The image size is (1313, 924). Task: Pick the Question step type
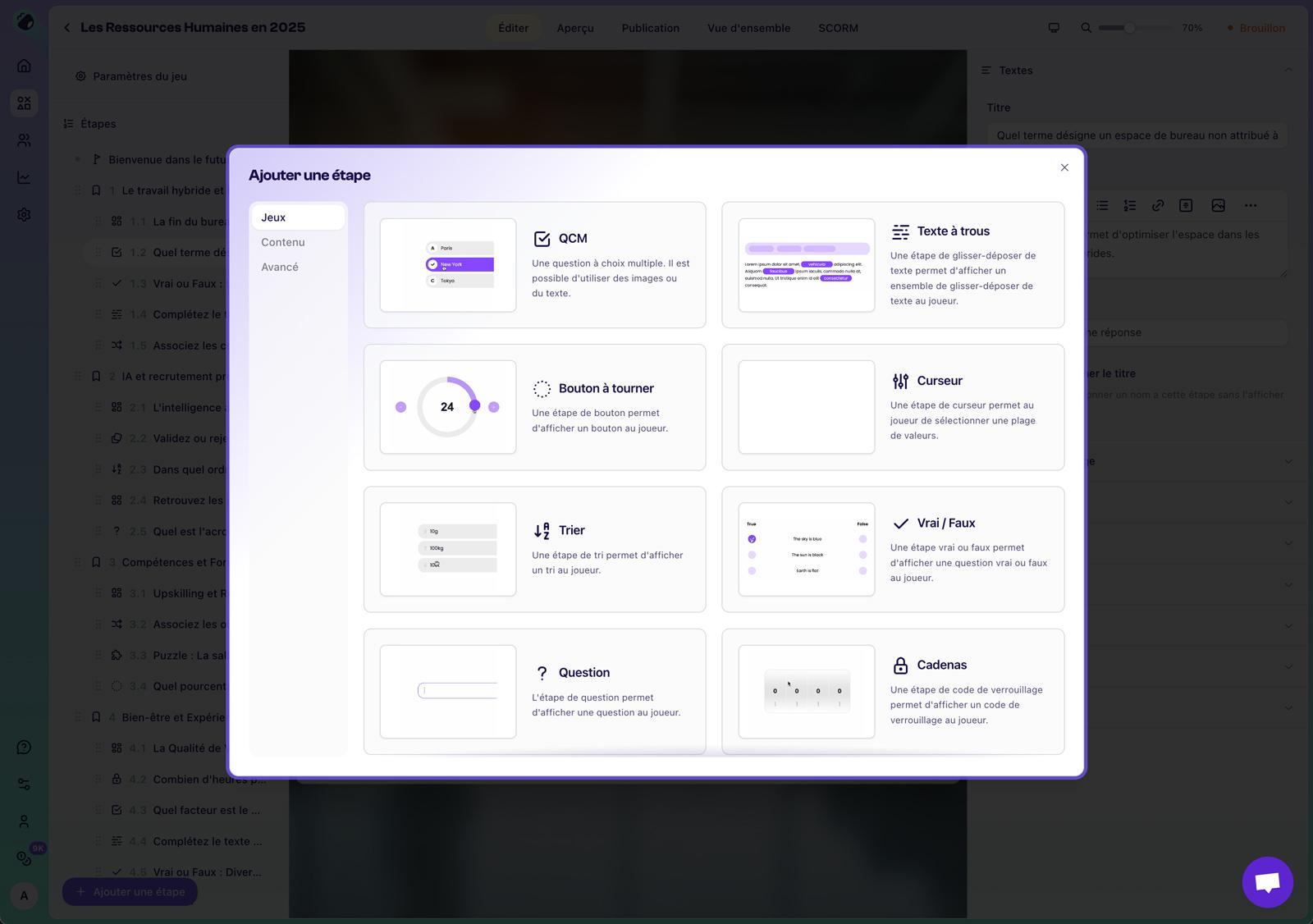tap(534, 691)
